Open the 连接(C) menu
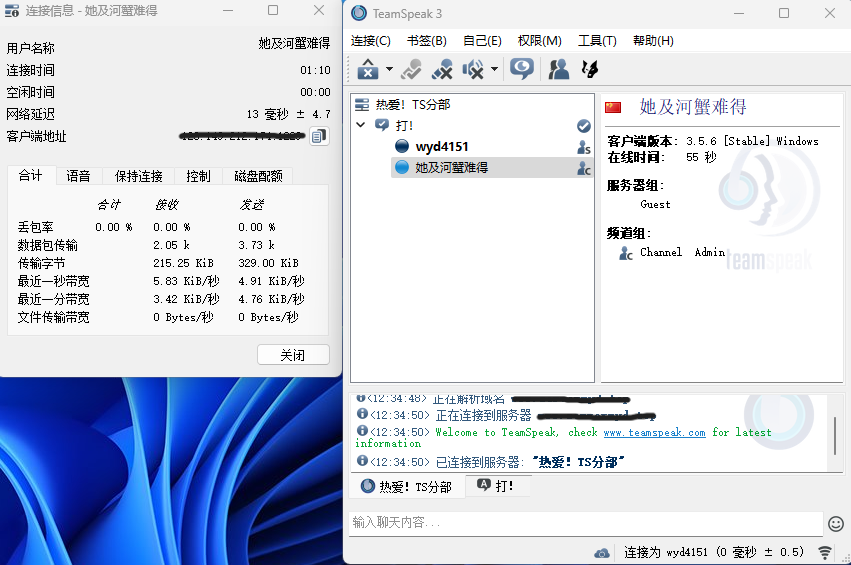 371,41
